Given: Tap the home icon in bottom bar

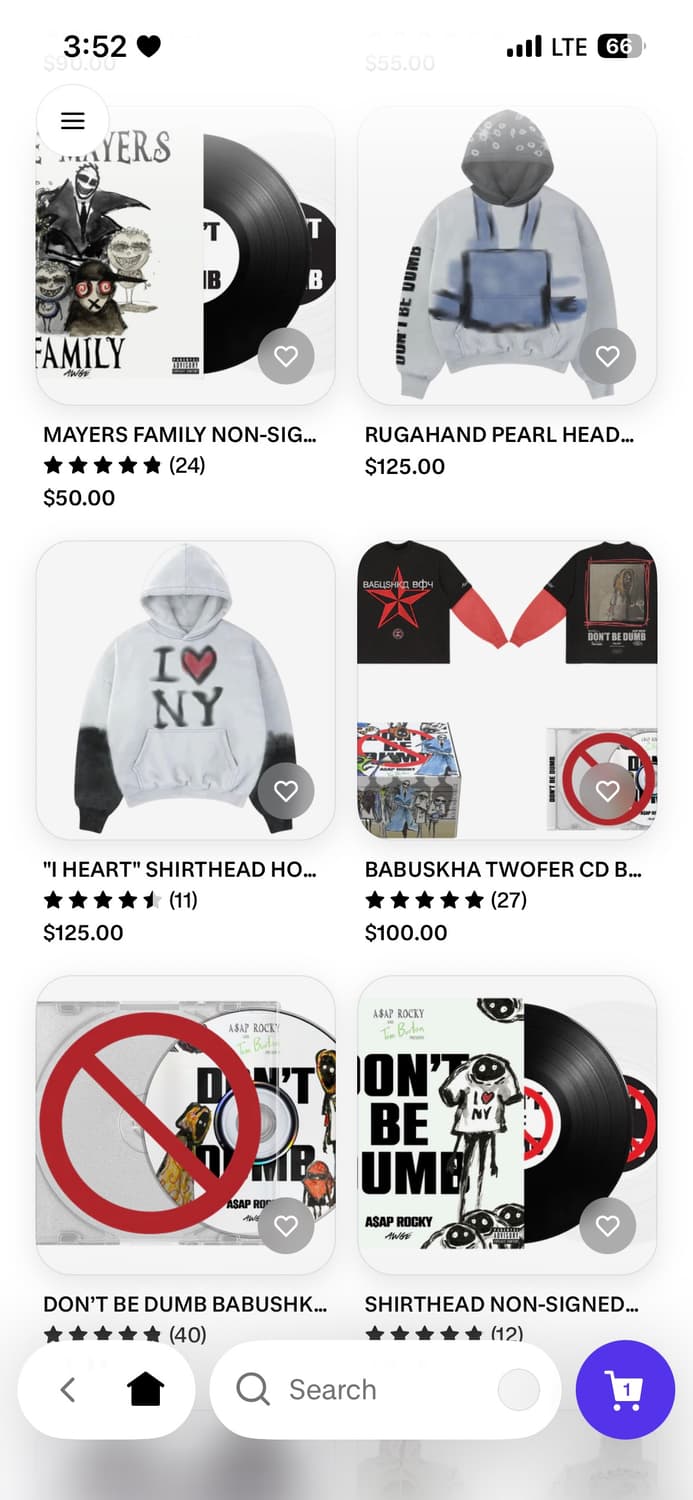Looking at the screenshot, I should pyautogui.click(x=145, y=1389).
